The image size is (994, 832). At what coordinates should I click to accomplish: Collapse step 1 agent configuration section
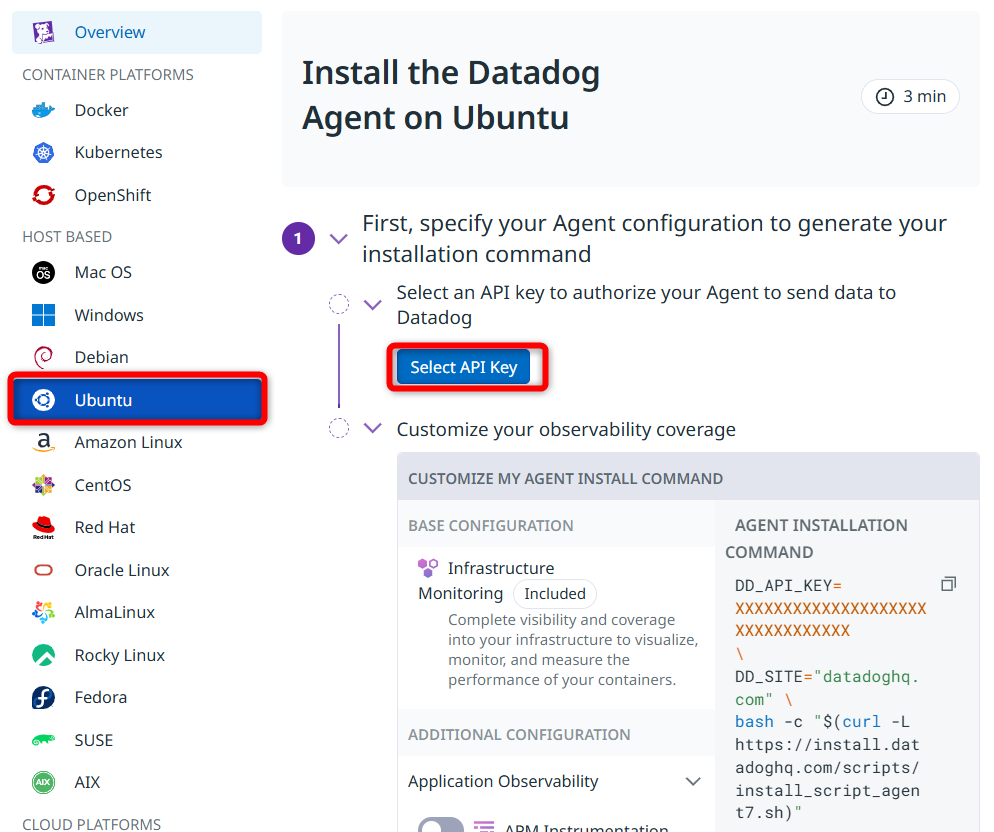click(339, 239)
